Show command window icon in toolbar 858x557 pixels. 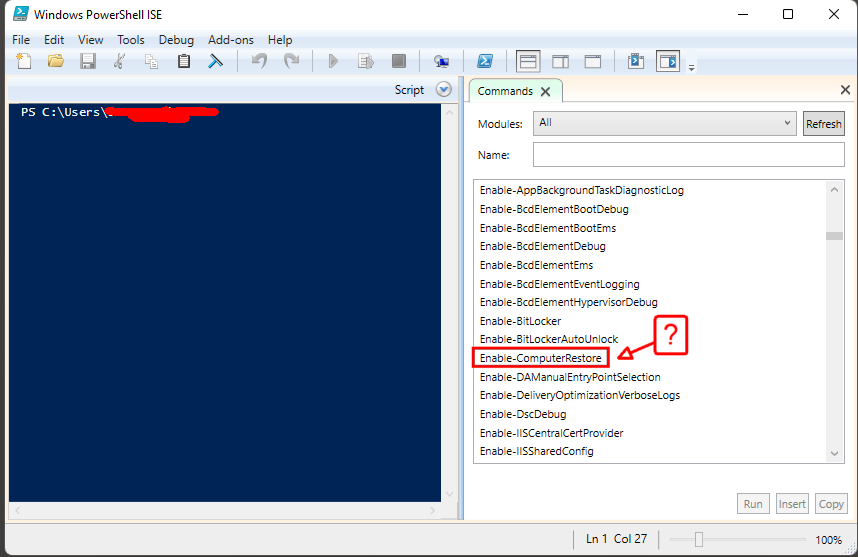tap(636, 61)
